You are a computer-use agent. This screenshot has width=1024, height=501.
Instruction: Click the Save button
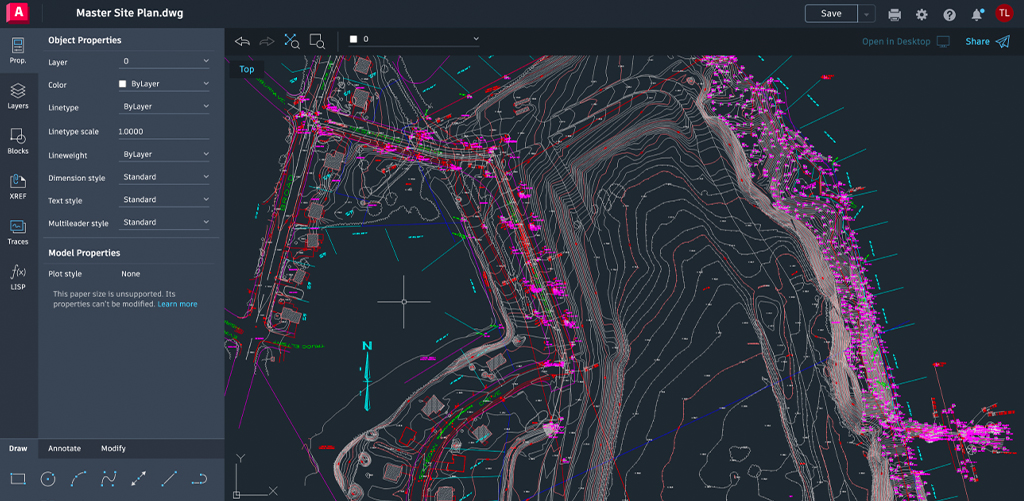pos(830,14)
